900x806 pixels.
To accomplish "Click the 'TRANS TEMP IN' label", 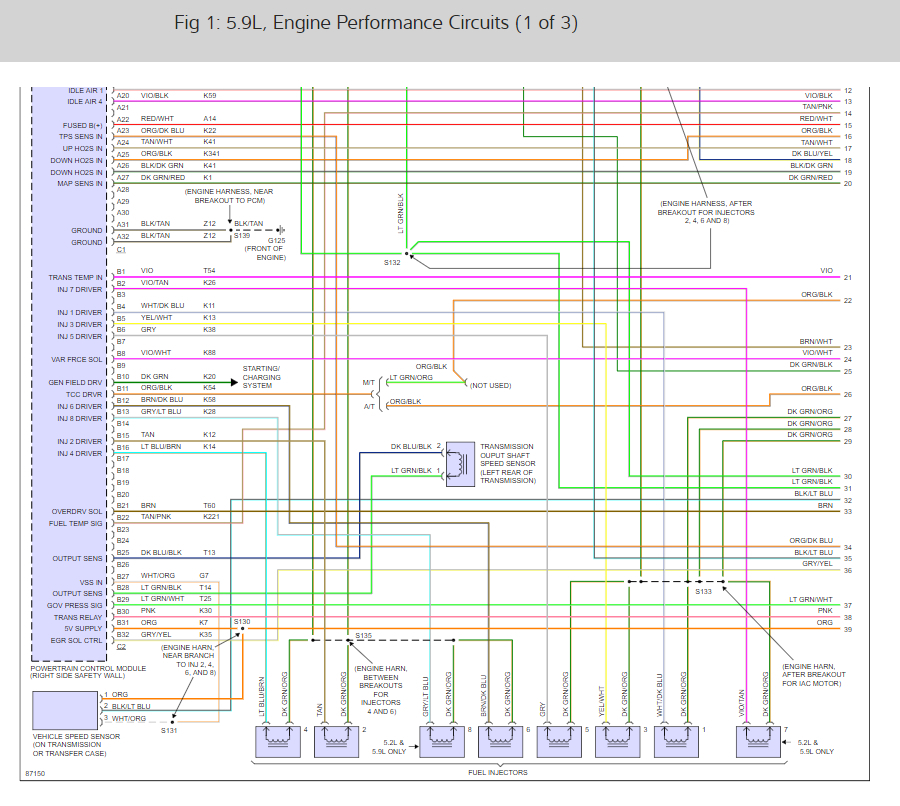I will point(75,277).
